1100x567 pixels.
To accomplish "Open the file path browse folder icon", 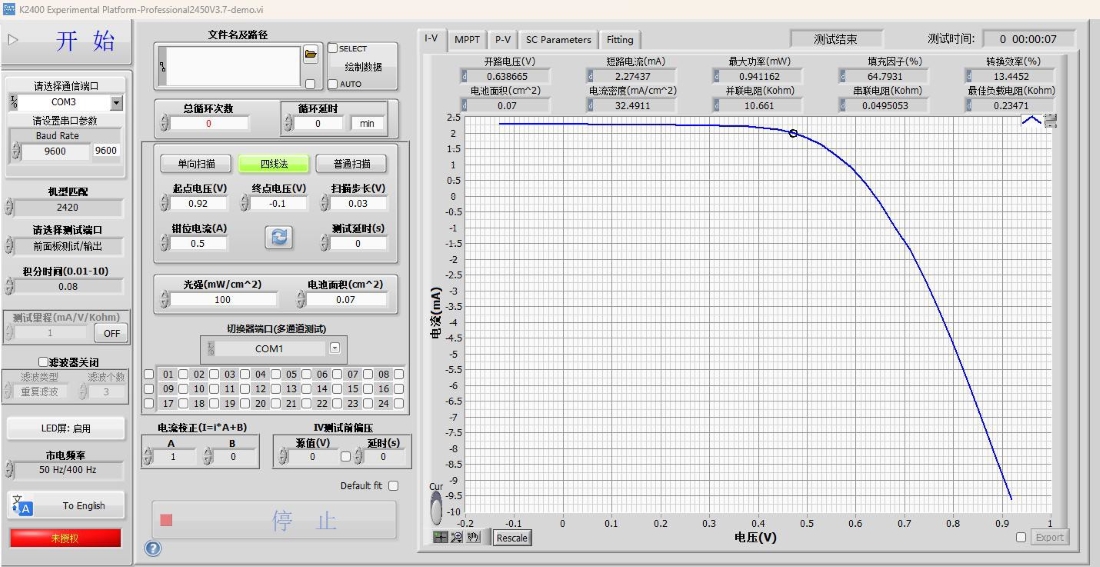I will (x=311, y=53).
